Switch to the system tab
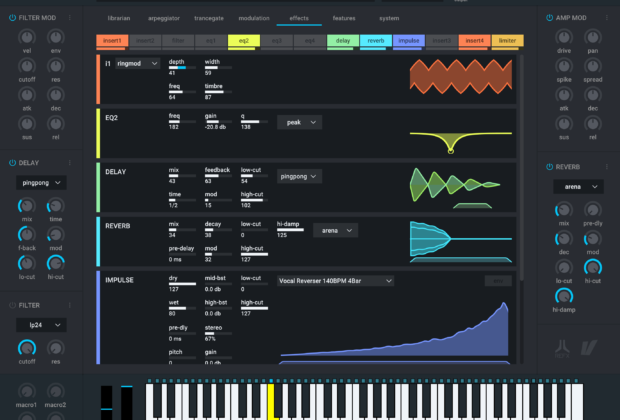This screenshot has width=620, height=420. coord(389,18)
